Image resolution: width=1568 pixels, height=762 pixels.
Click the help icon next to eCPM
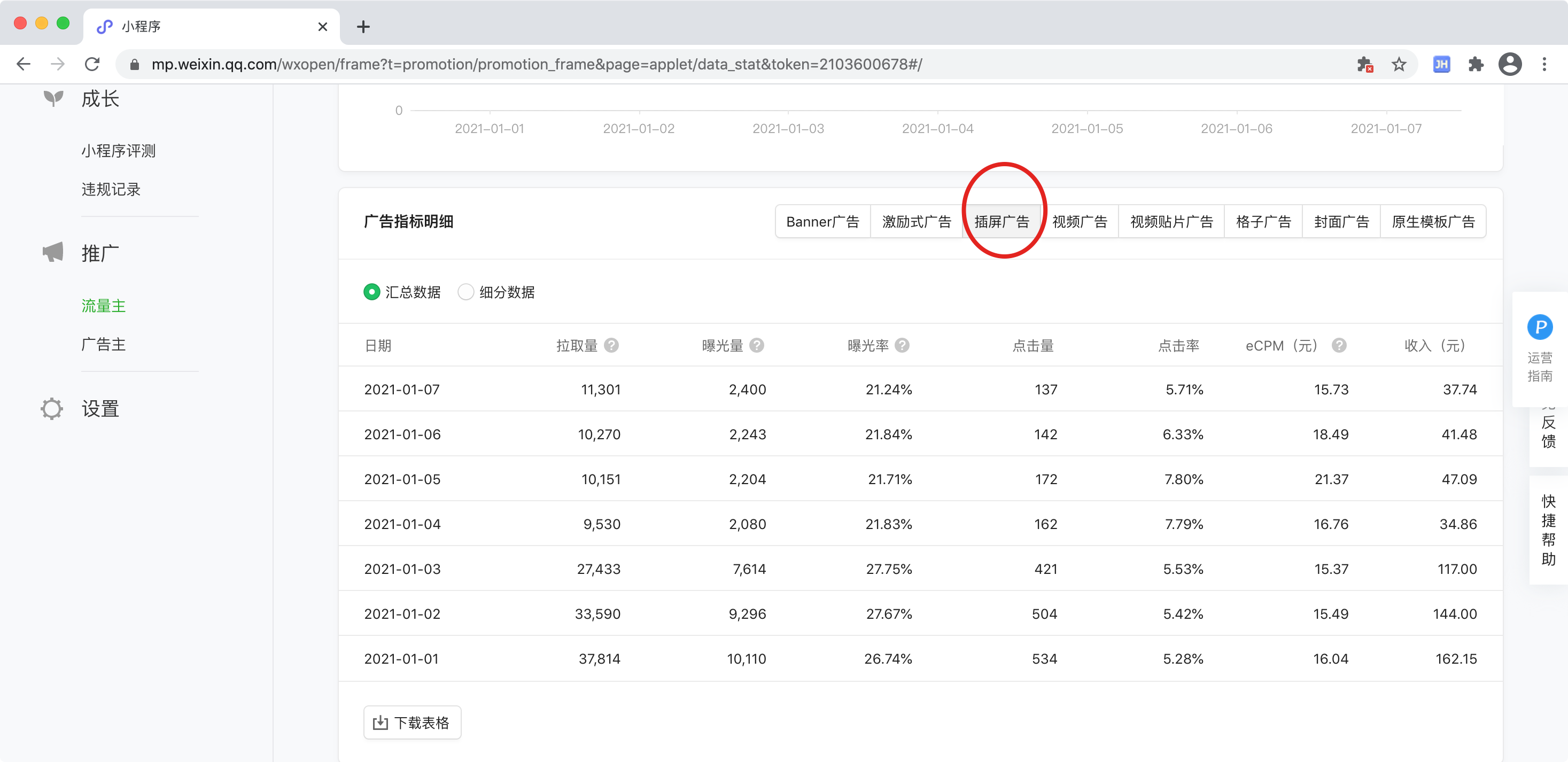click(1339, 346)
